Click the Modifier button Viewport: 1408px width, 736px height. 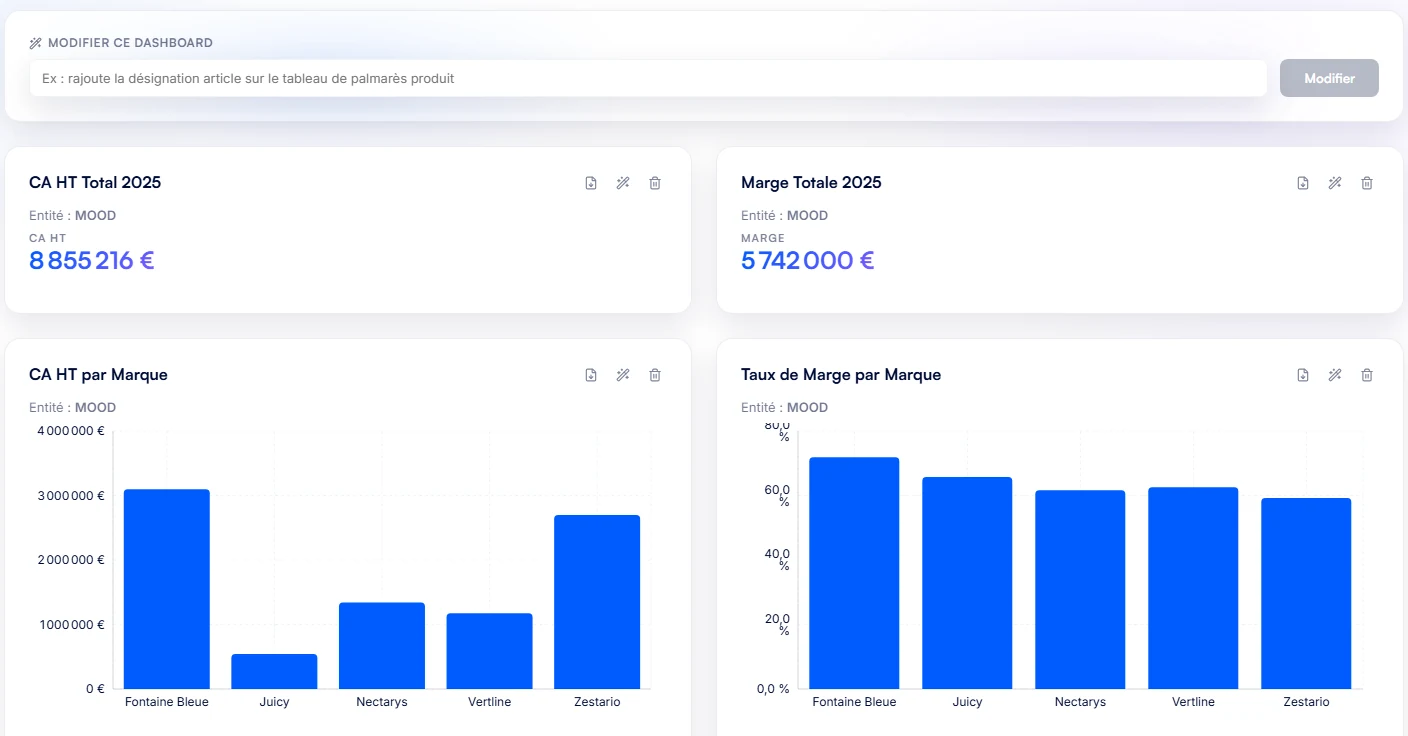(1329, 78)
